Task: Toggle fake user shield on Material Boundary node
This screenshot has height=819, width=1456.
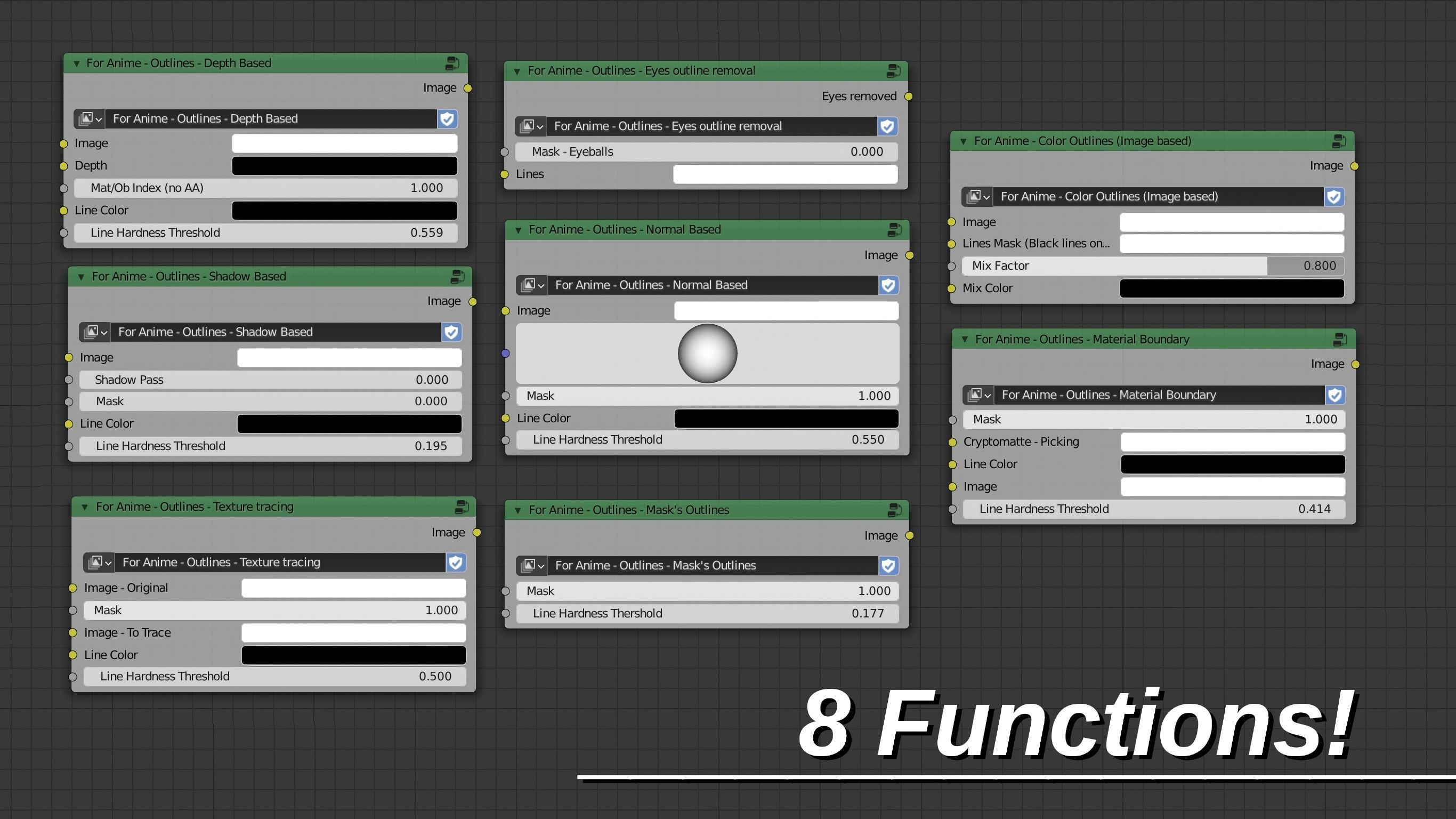Action: 1335,395
